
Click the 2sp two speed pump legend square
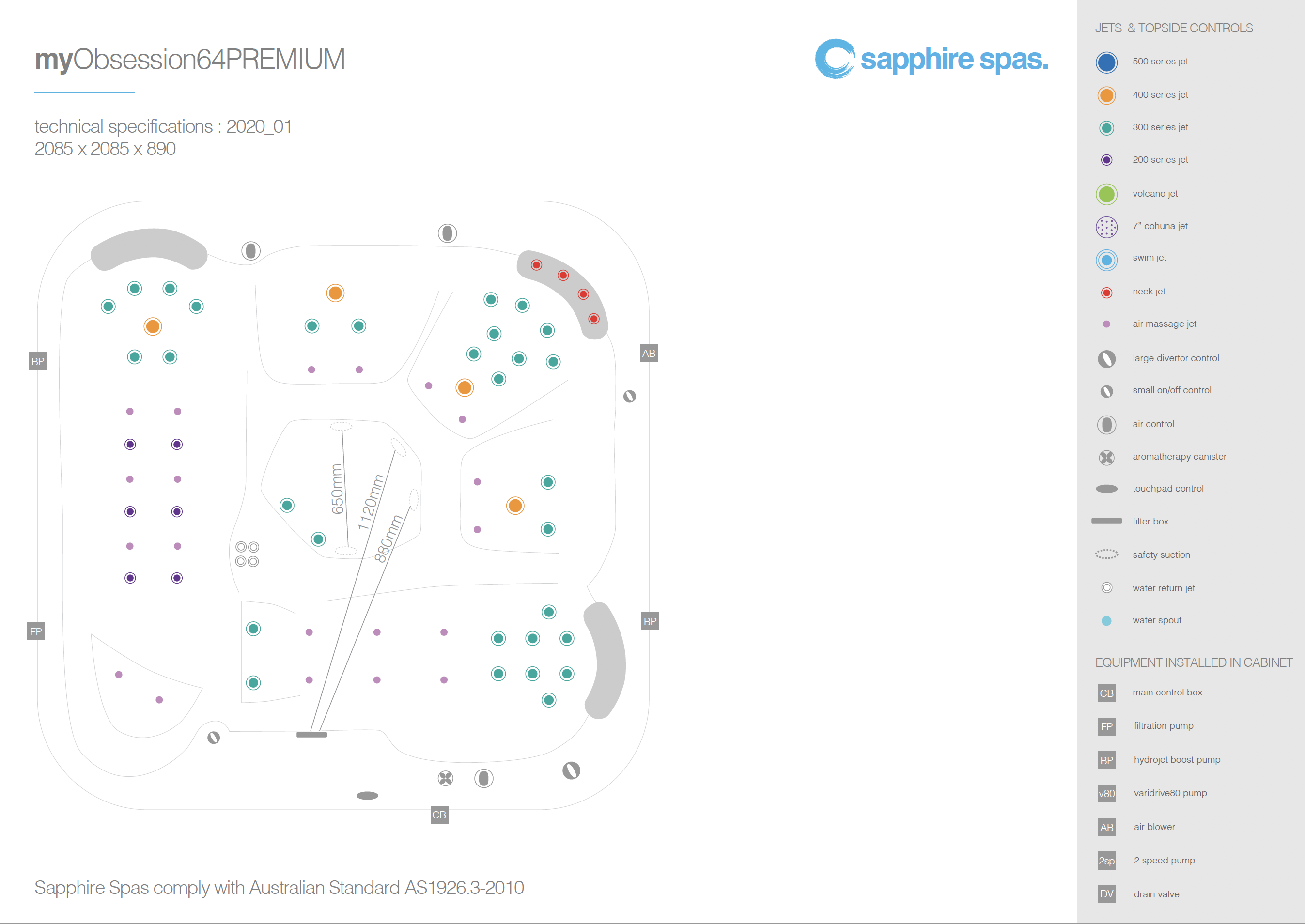[1106, 861]
